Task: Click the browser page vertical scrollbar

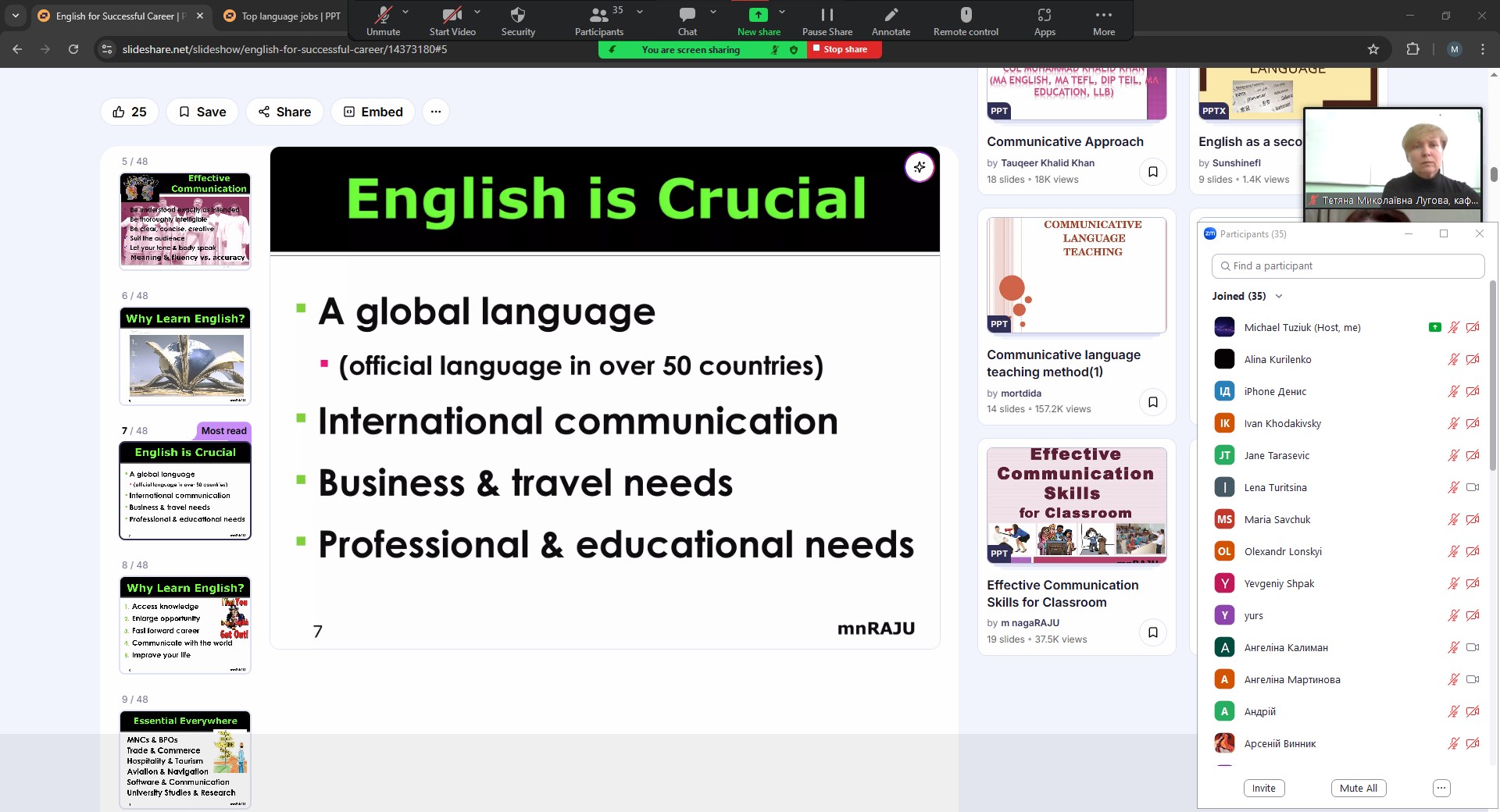Action: pos(1494,175)
